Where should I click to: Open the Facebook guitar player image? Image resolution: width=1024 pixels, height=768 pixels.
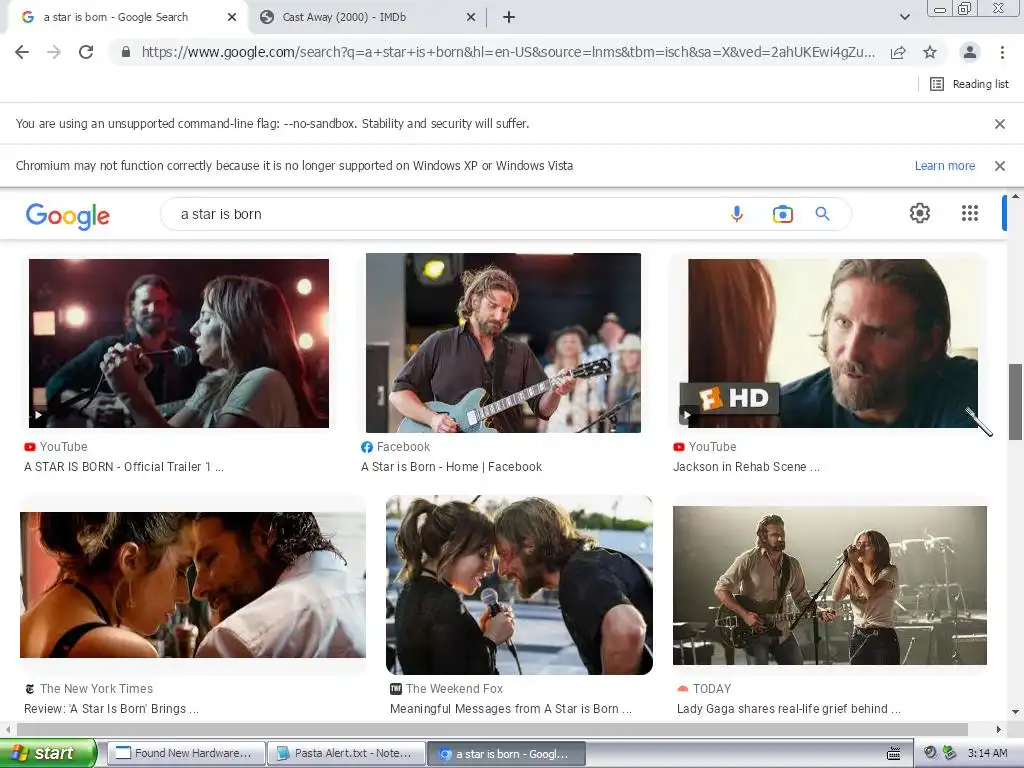click(x=504, y=343)
